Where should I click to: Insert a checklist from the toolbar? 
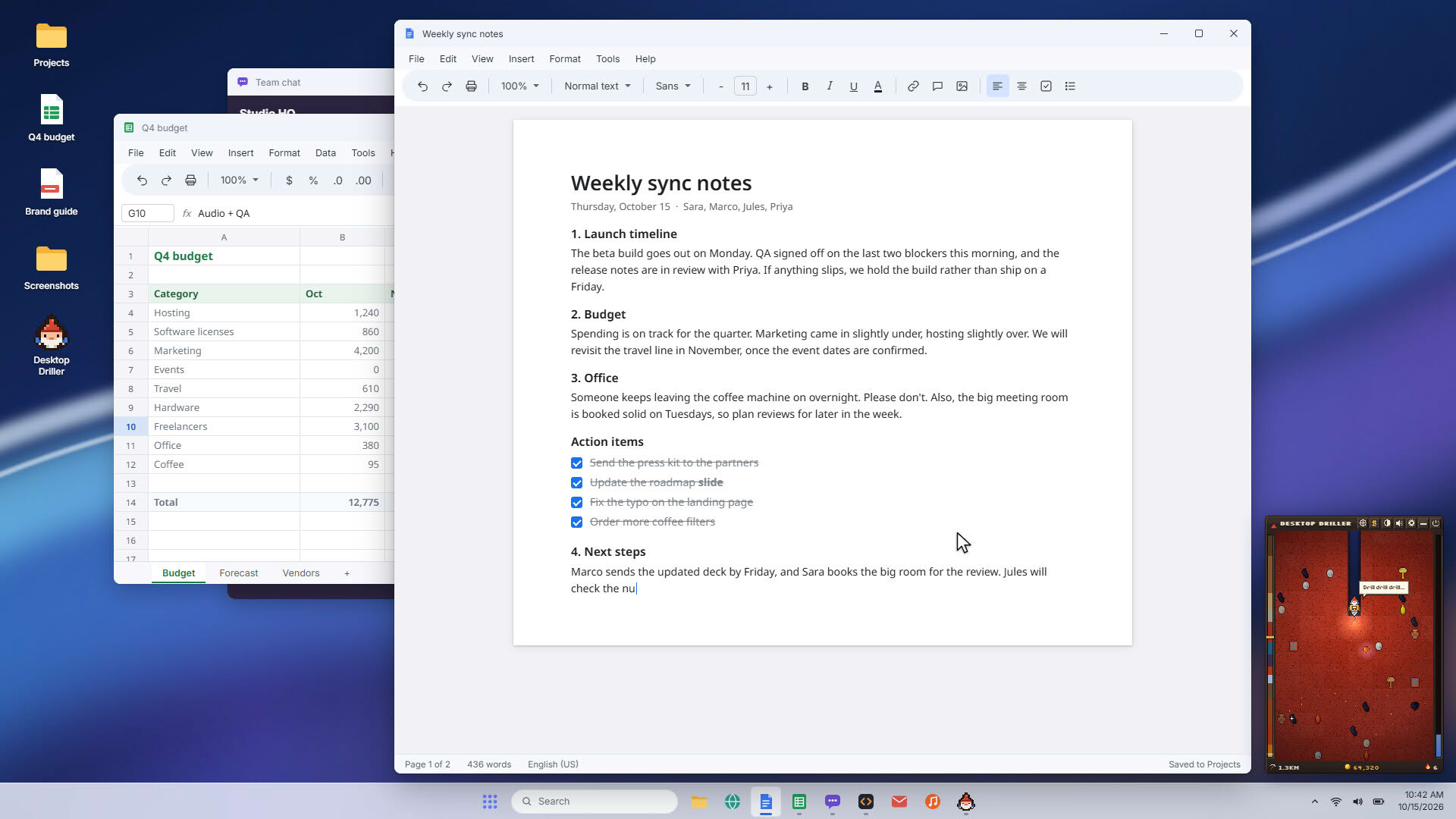coord(1046,86)
